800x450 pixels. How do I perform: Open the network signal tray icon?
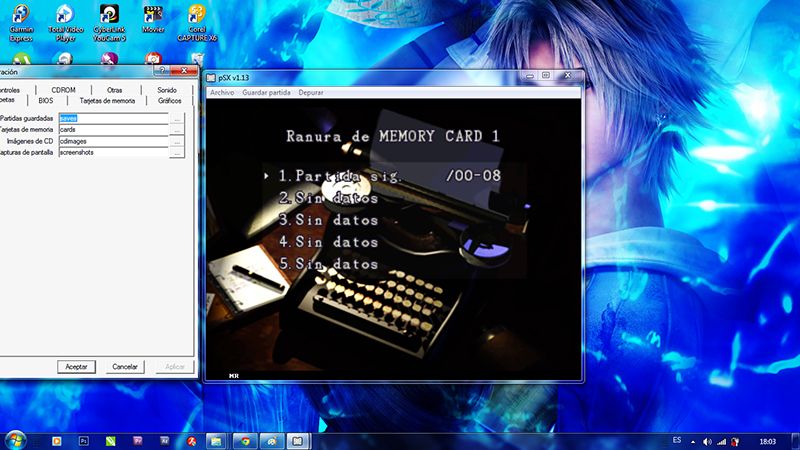(x=721, y=441)
